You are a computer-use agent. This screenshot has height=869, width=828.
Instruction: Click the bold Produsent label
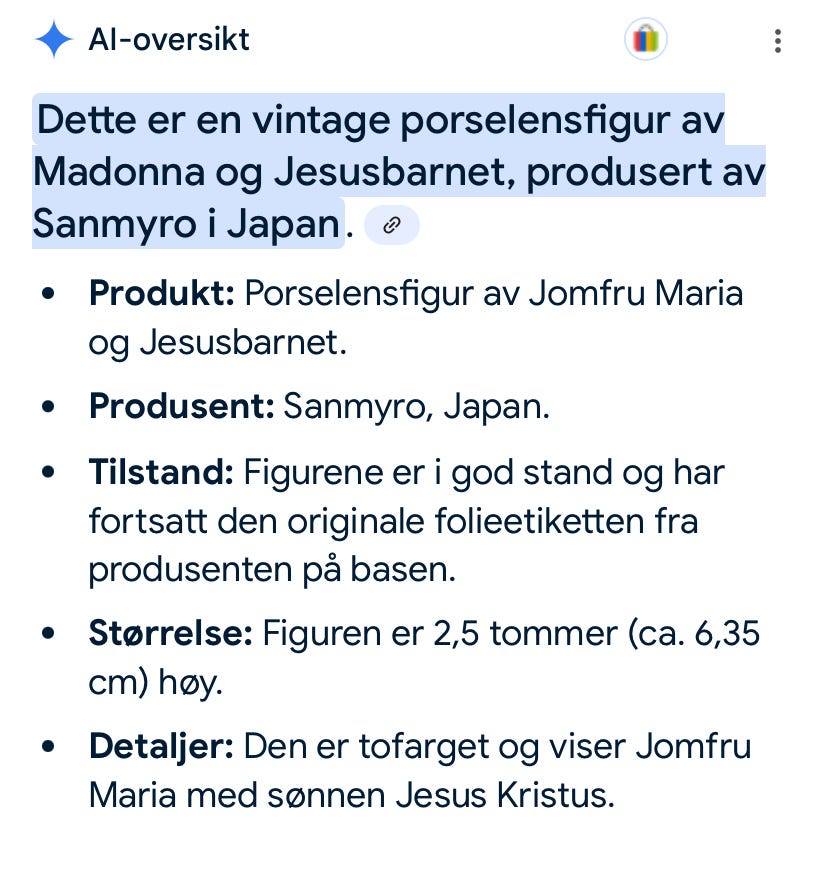[x=182, y=406]
